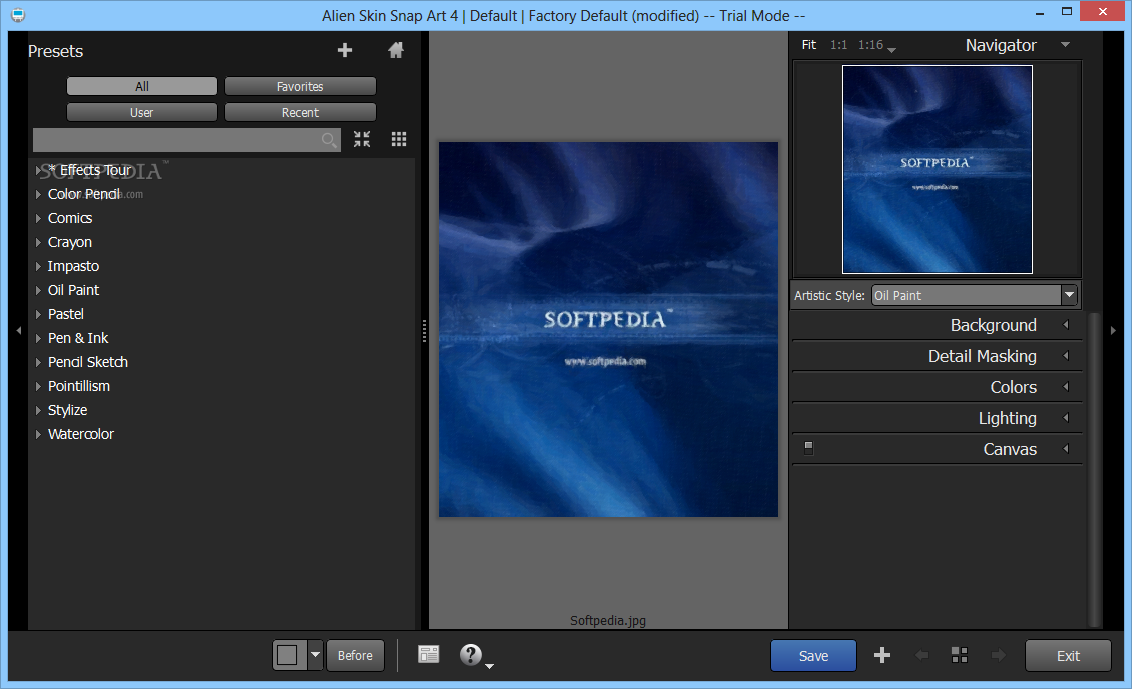Hide the right panel with edge arrow

1113,331
